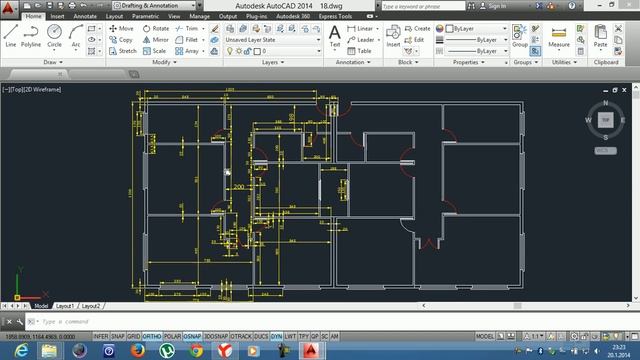Toggle INFER constraints in status bar

click(x=101, y=336)
